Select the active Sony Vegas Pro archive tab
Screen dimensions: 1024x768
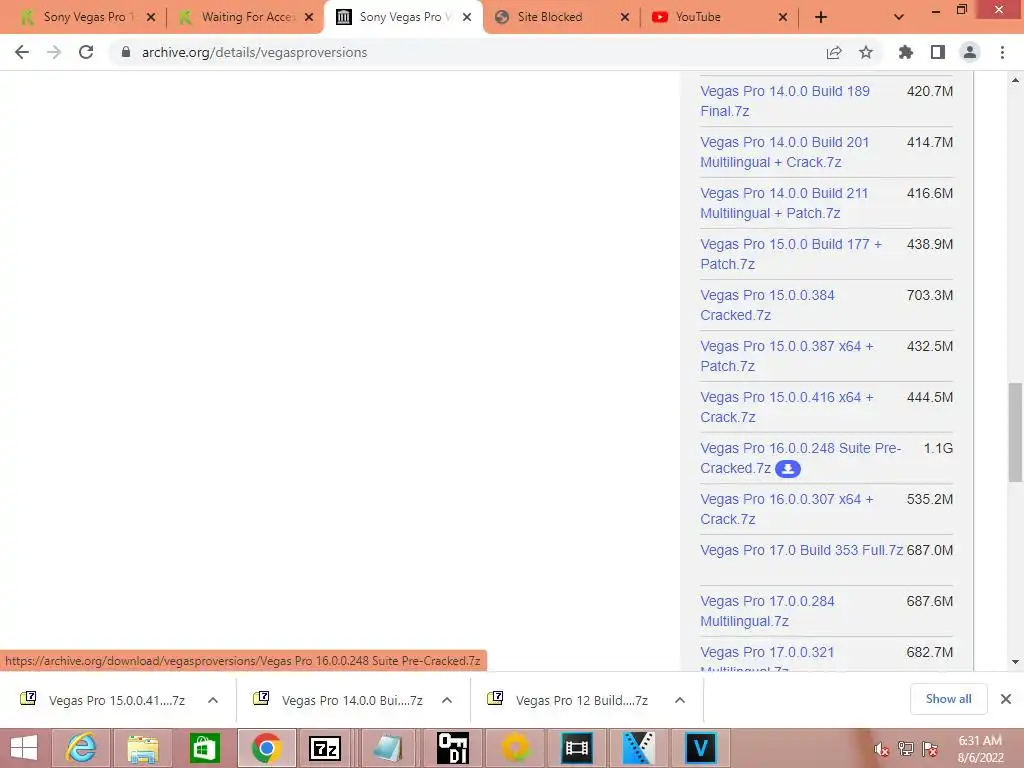click(x=405, y=17)
